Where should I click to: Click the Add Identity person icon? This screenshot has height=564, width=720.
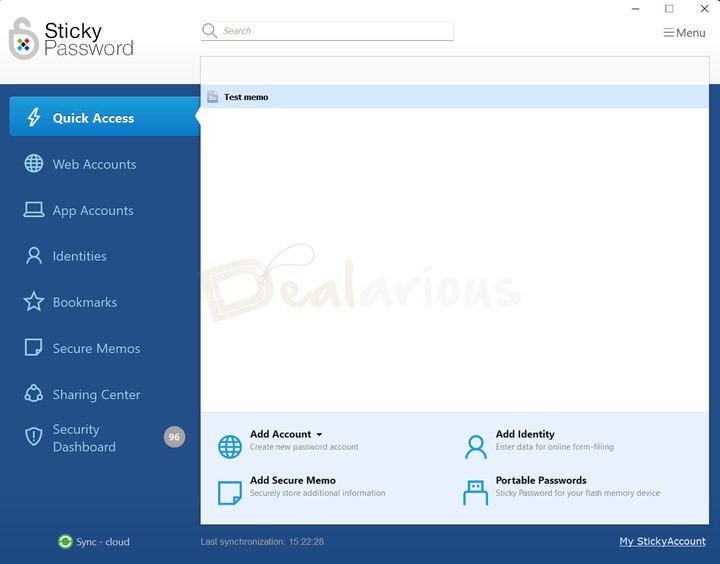click(x=476, y=446)
